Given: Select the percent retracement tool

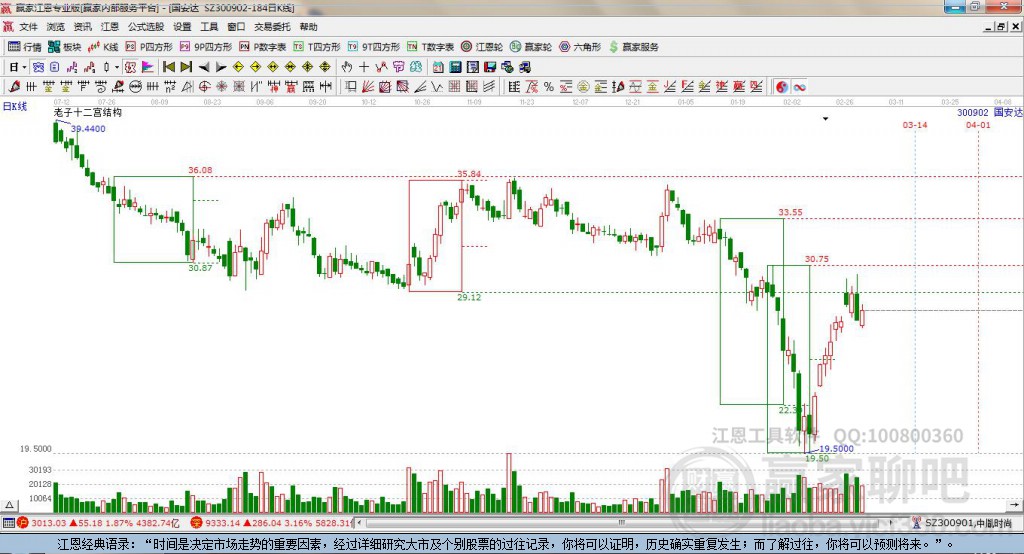Looking at the screenshot, I should [x=549, y=86].
